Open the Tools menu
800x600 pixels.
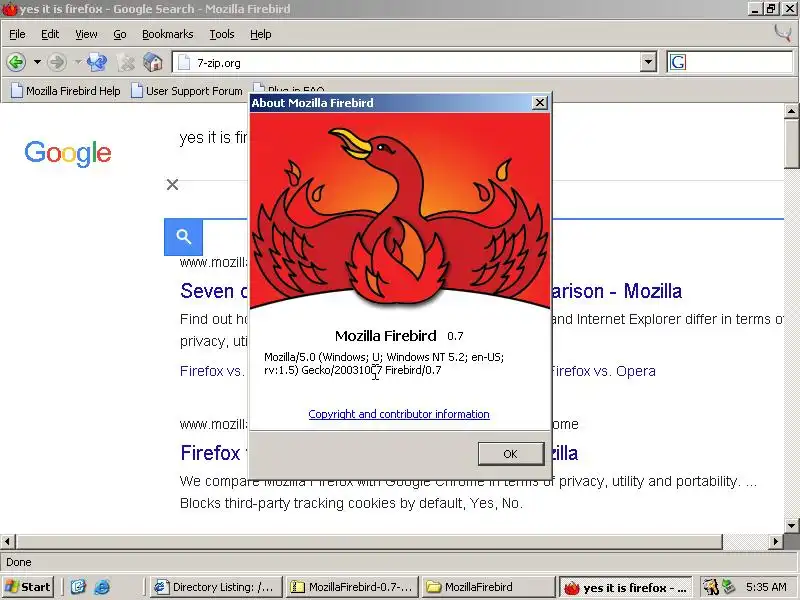pos(221,34)
